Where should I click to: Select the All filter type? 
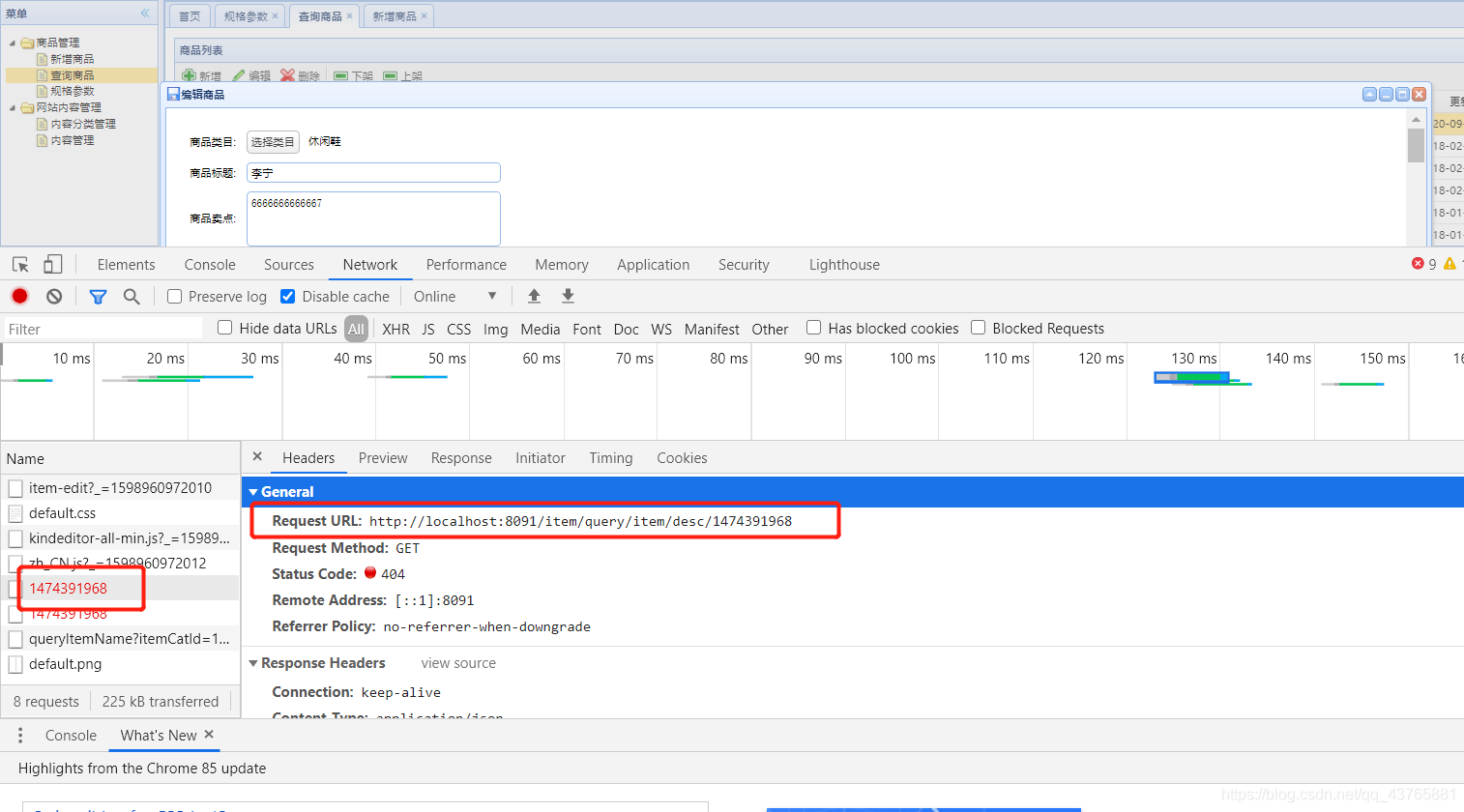(x=356, y=329)
